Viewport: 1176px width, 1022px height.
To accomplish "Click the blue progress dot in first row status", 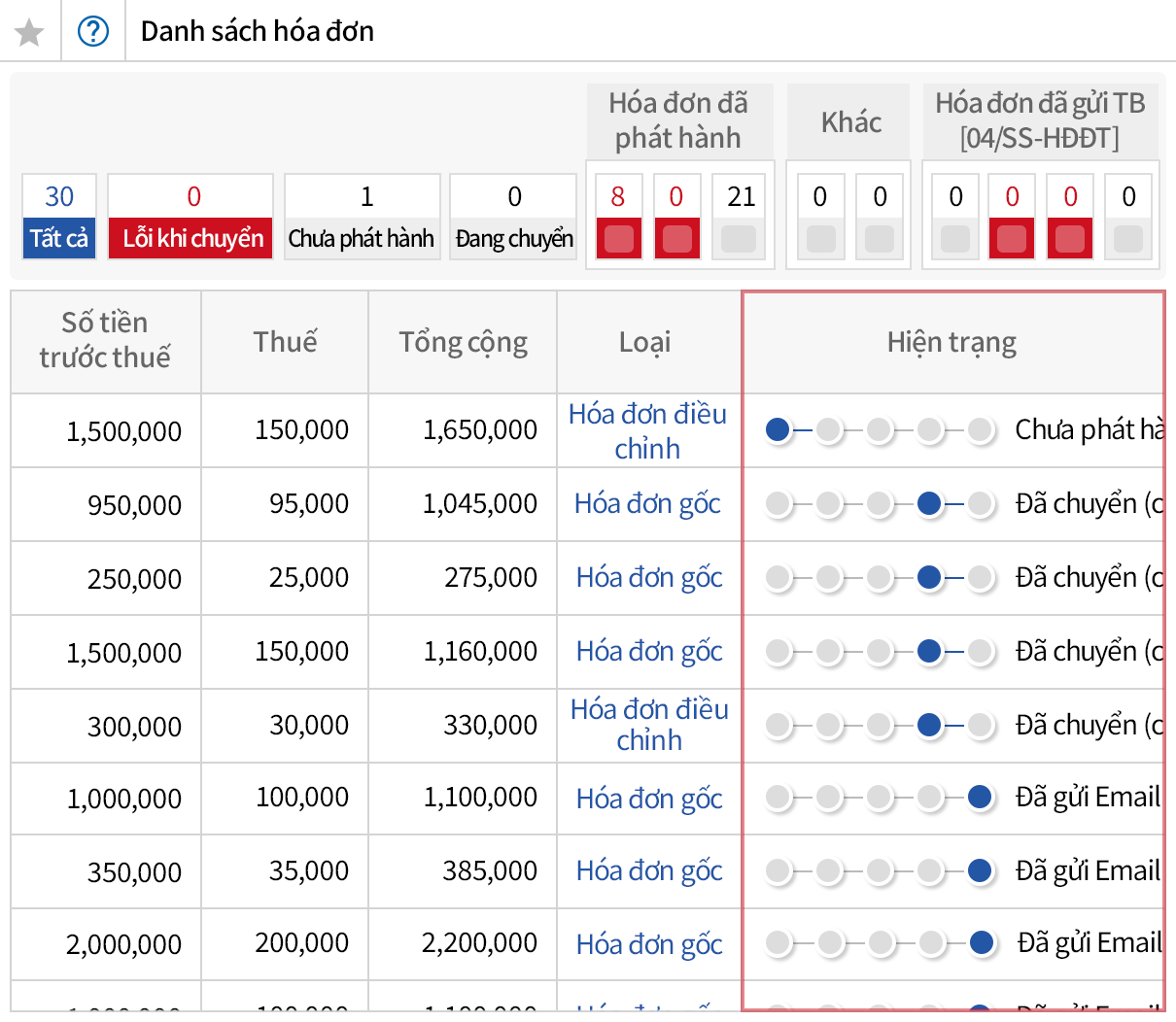I will pos(778,429).
